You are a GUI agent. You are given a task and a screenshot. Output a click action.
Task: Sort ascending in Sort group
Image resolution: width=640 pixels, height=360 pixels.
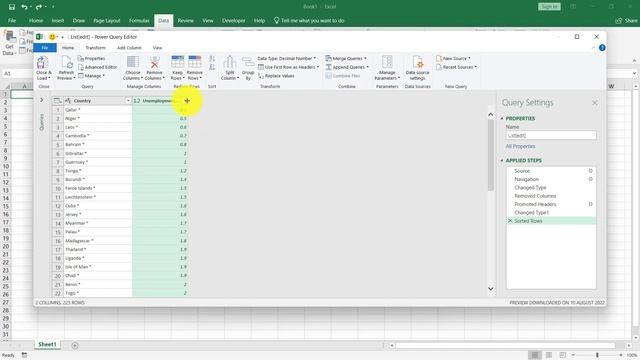point(212,59)
